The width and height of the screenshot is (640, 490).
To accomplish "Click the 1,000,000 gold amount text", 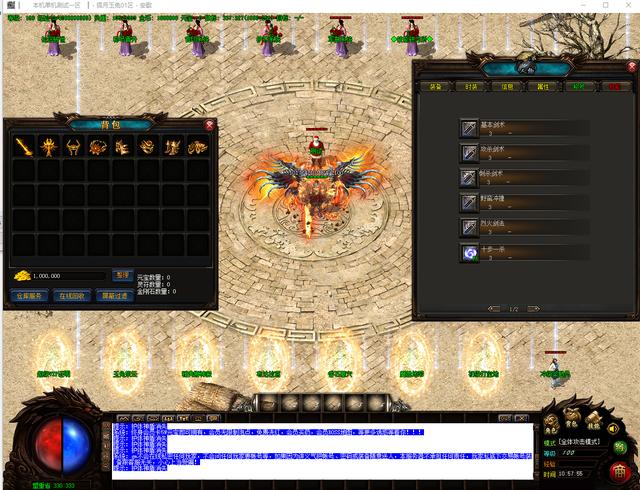I will [x=47, y=276].
